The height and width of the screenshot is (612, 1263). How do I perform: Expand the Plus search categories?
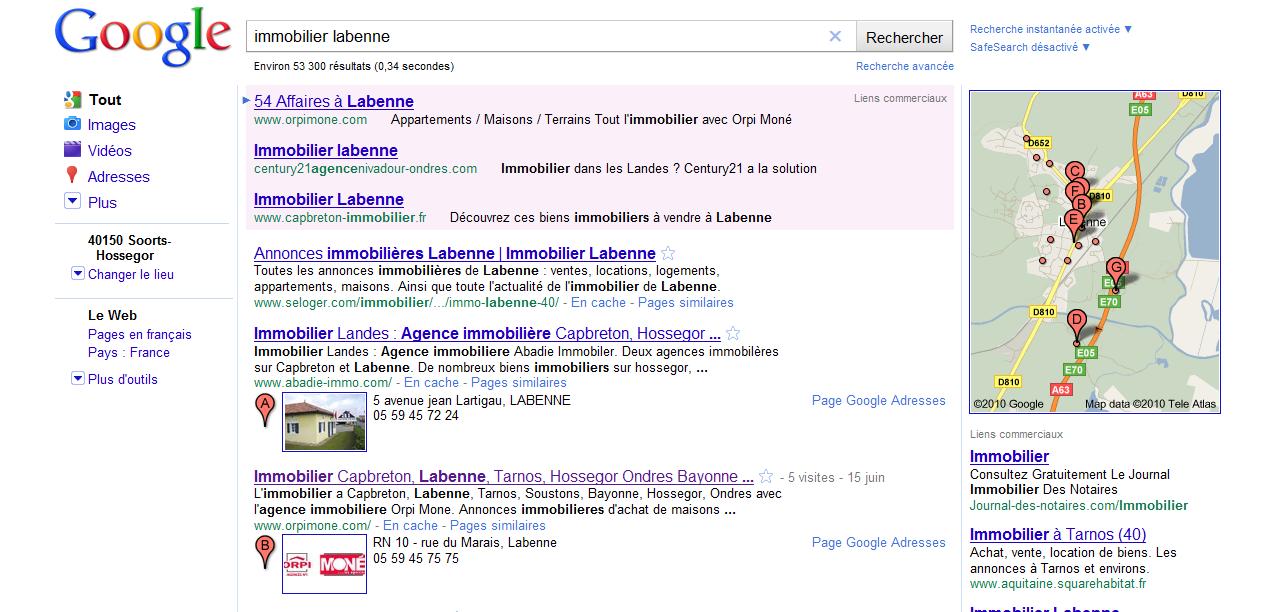pyautogui.click(x=72, y=201)
